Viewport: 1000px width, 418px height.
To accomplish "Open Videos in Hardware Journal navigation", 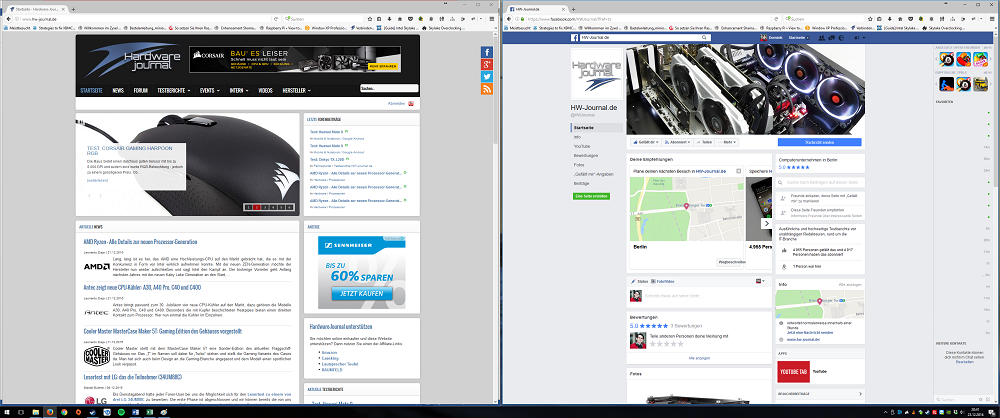I will pos(265,91).
